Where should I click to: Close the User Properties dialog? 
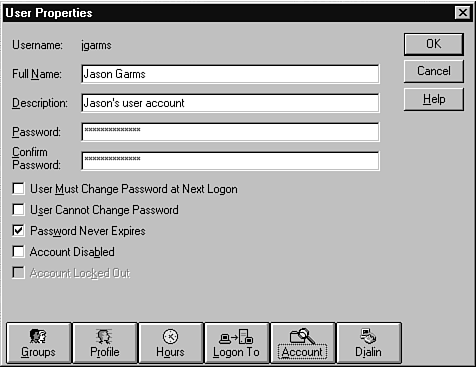pos(463,13)
